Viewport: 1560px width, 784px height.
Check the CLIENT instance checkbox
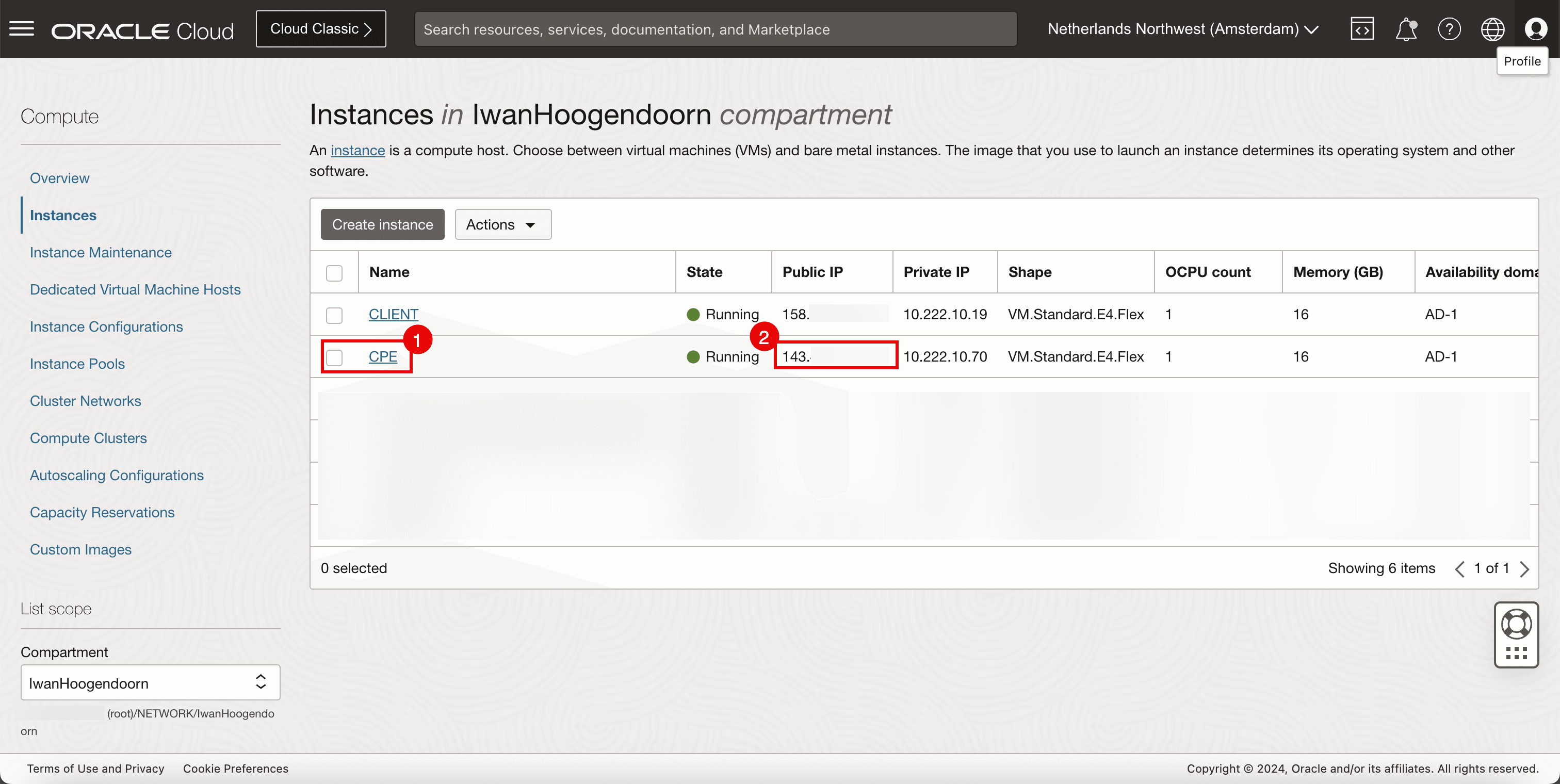[x=334, y=315]
